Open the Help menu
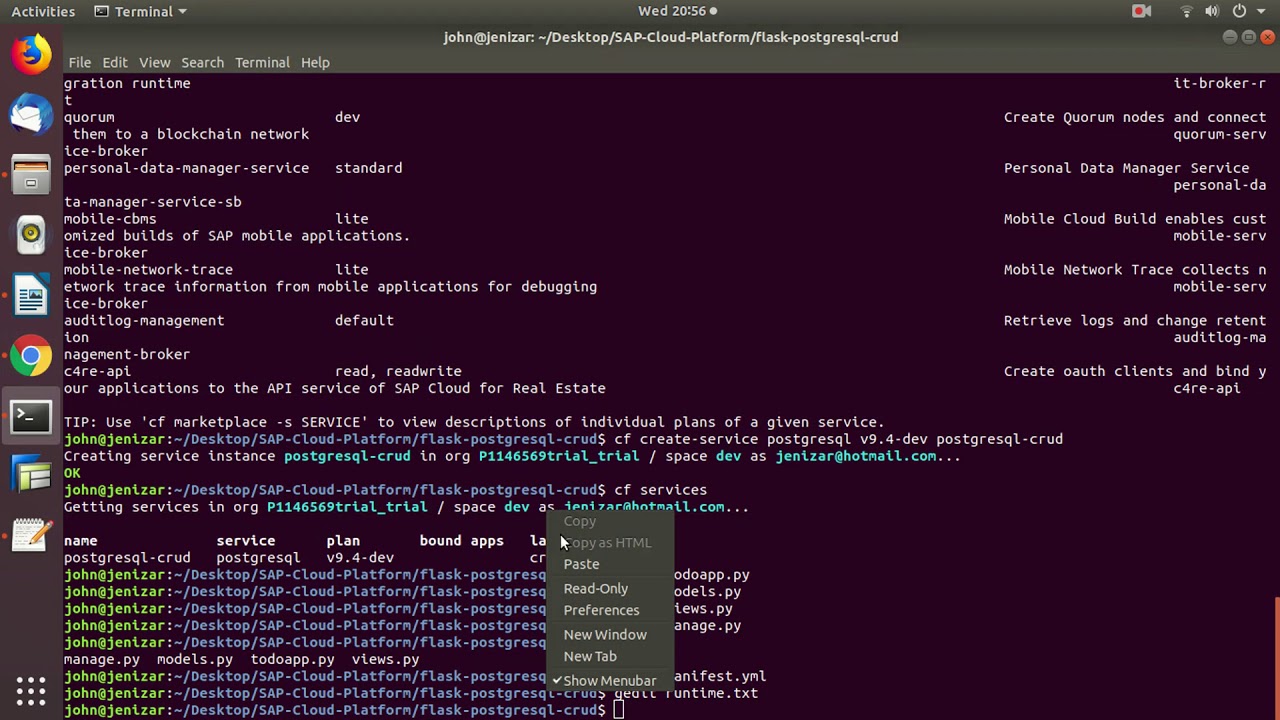 315,62
